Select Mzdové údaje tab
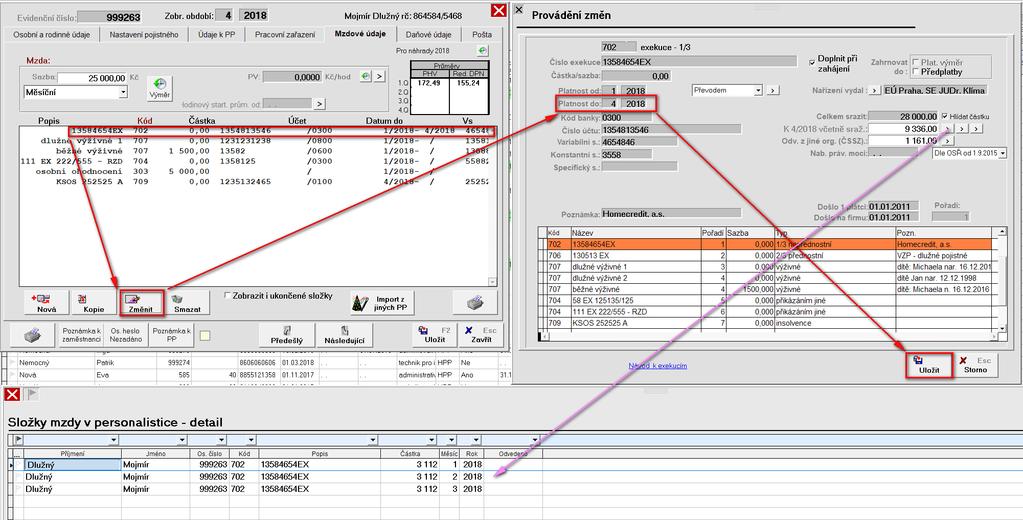Image resolution: width=1023 pixels, height=520 pixels. (359, 33)
